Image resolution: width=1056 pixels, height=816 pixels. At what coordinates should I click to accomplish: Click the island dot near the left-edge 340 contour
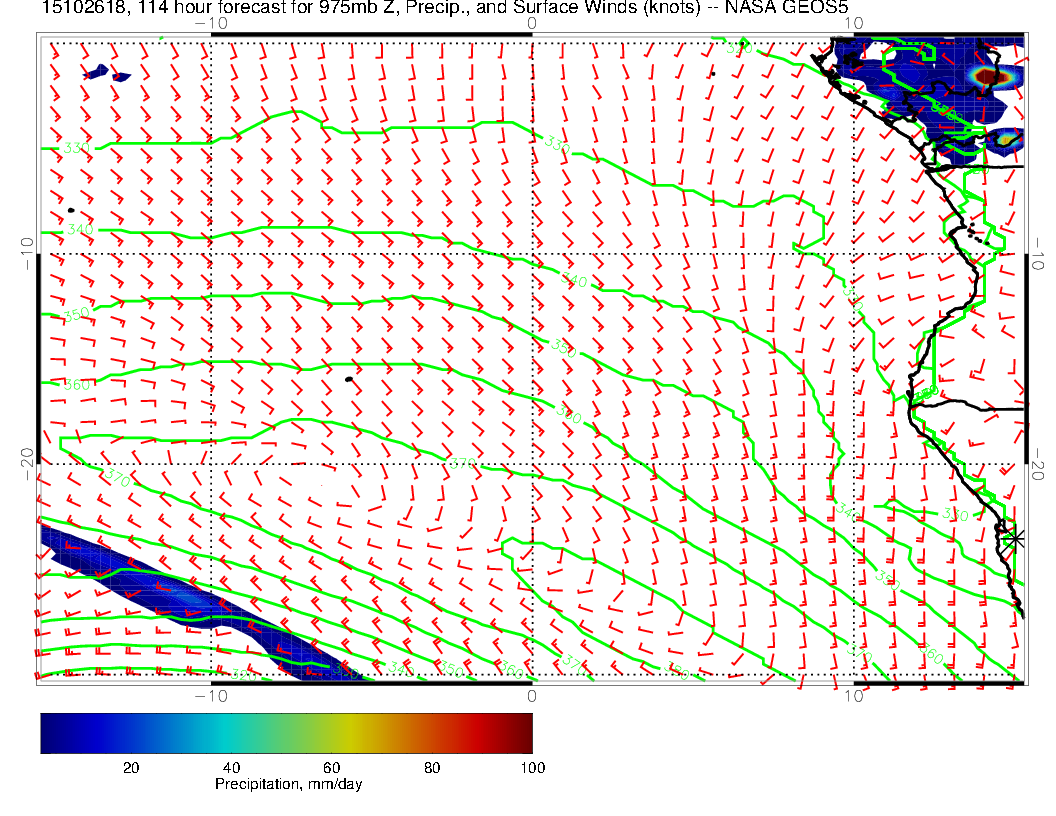pos(71,210)
